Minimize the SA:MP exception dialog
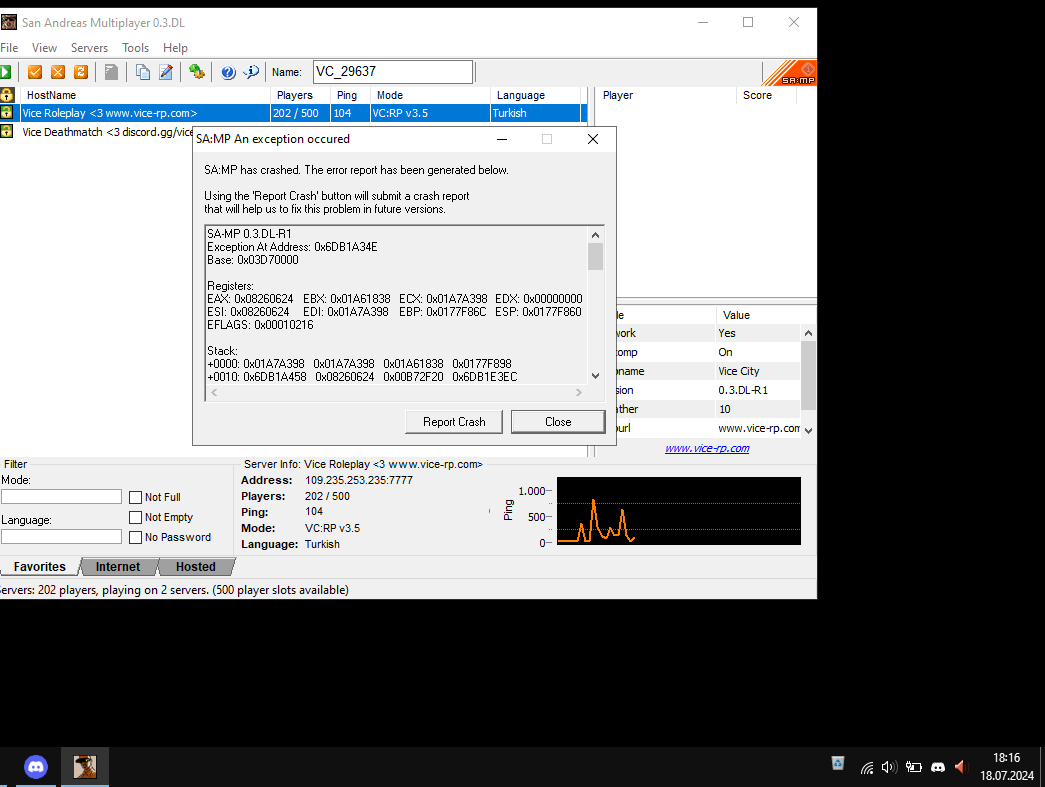This screenshot has width=1045, height=787. [502, 139]
